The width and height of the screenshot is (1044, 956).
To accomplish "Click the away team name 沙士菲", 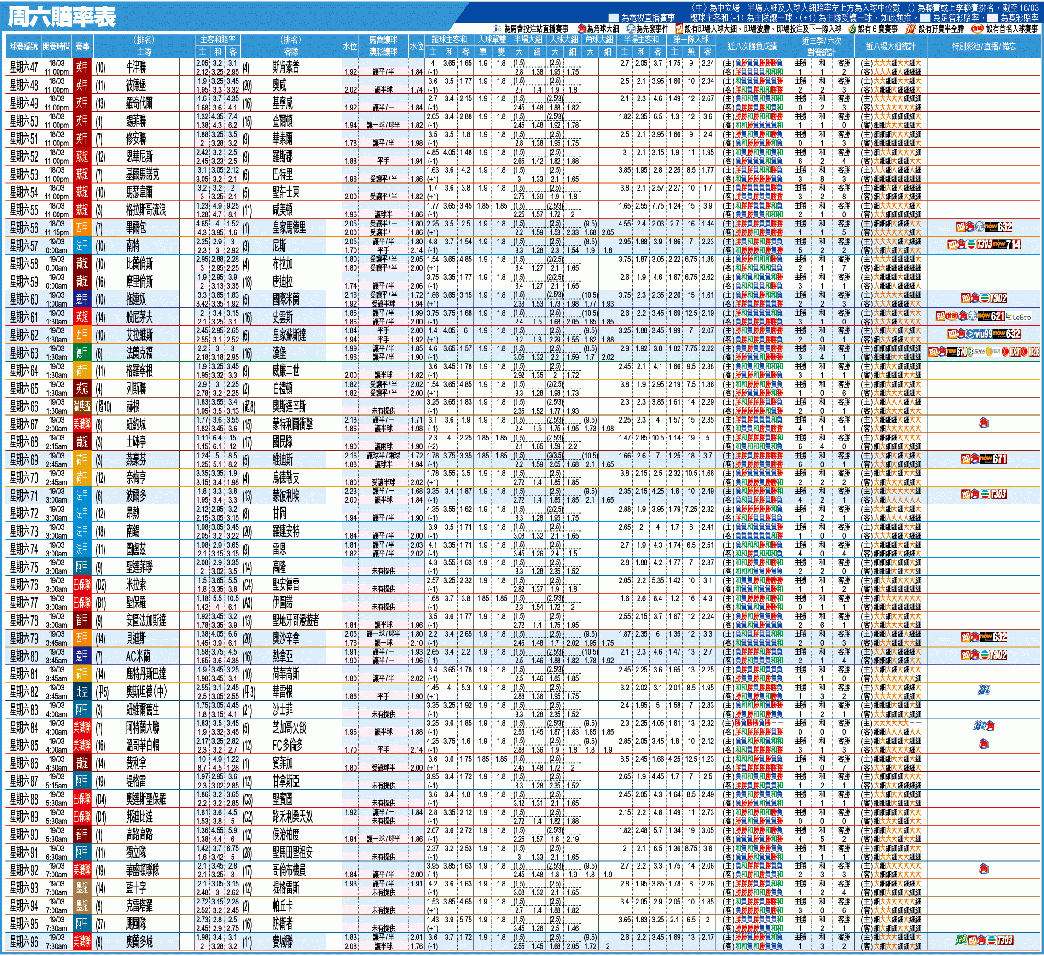I will tap(282, 709).
